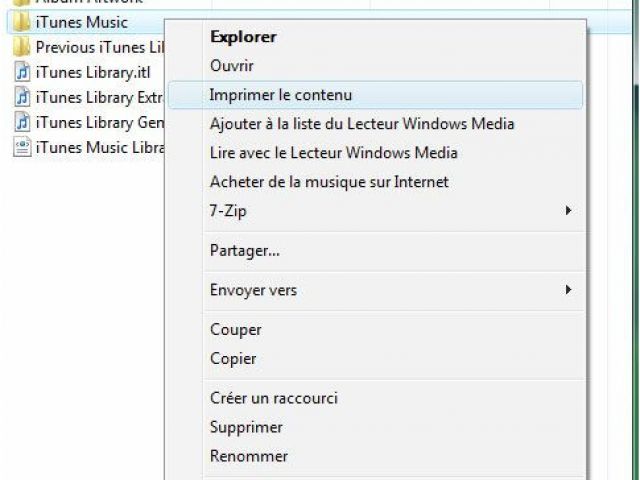Click Acheter de la musique sur Internet

tap(329, 182)
